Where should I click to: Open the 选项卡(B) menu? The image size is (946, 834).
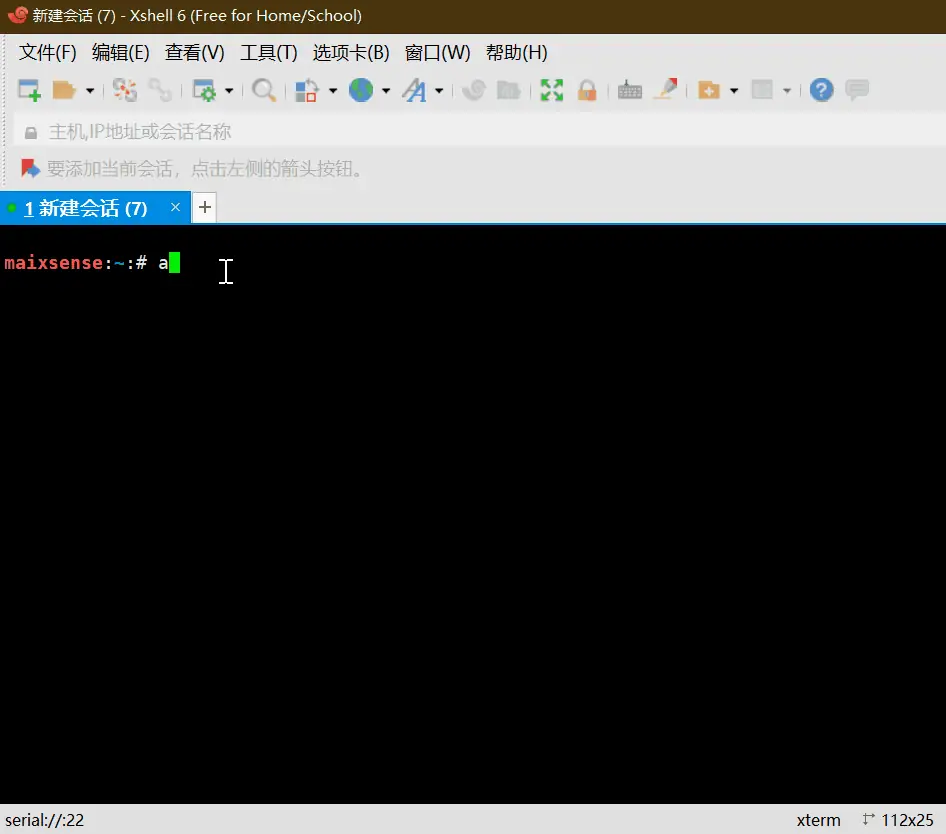tap(351, 53)
